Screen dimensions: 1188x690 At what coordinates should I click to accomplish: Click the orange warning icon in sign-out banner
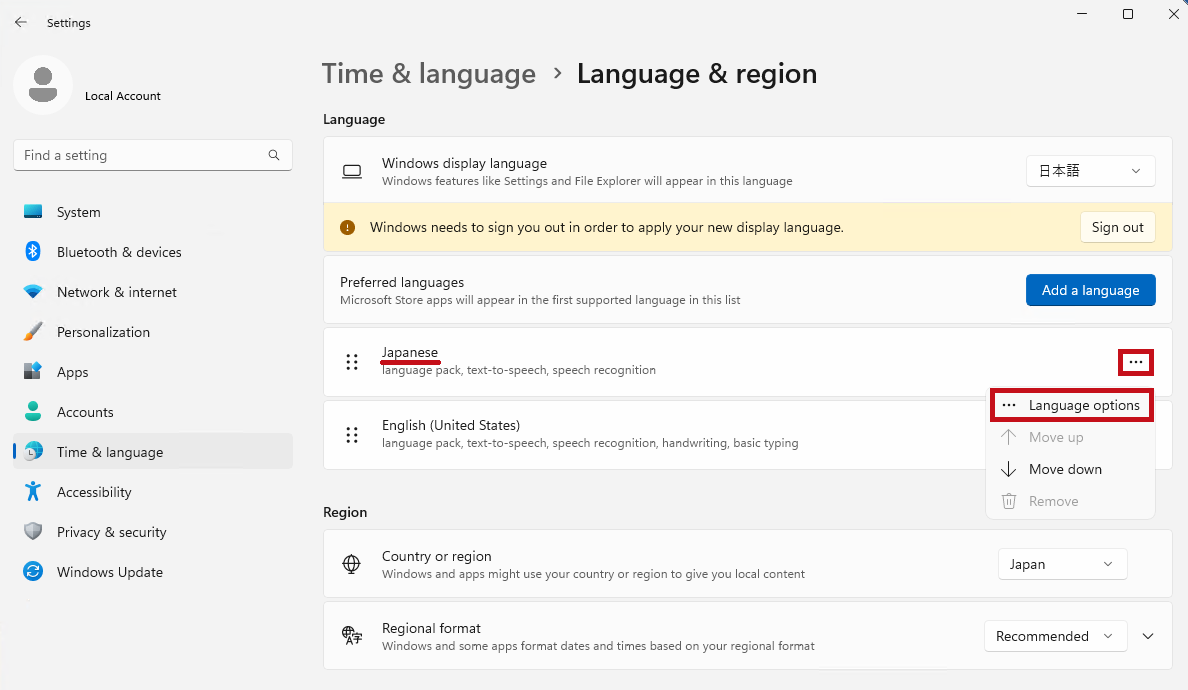pyautogui.click(x=348, y=227)
